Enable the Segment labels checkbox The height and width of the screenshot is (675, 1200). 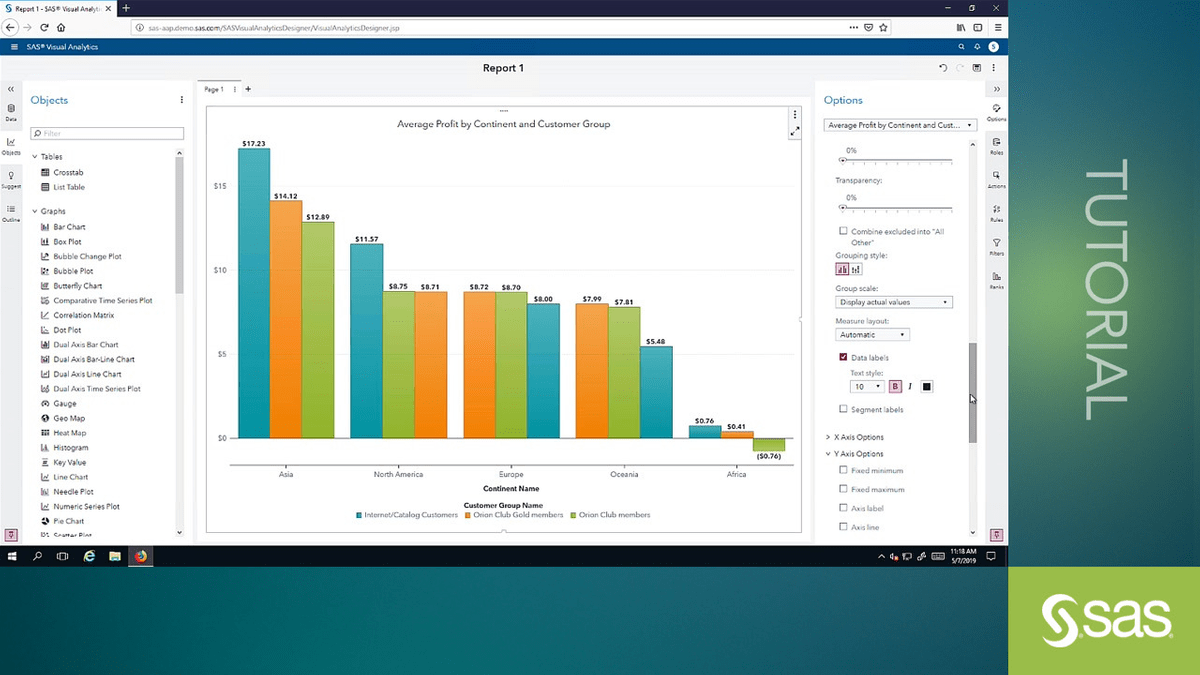click(x=844, y=409)
